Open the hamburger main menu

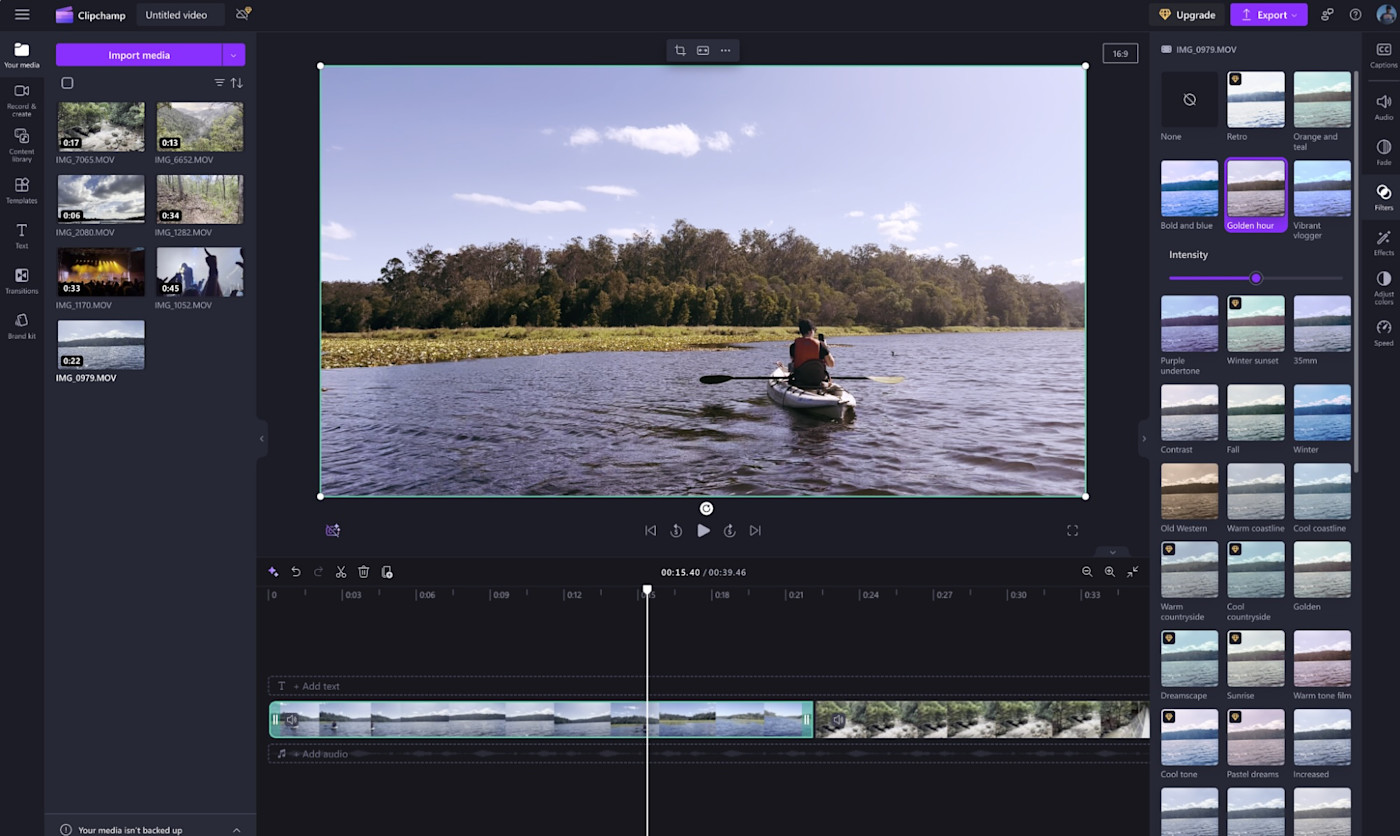tap(22, 15)
